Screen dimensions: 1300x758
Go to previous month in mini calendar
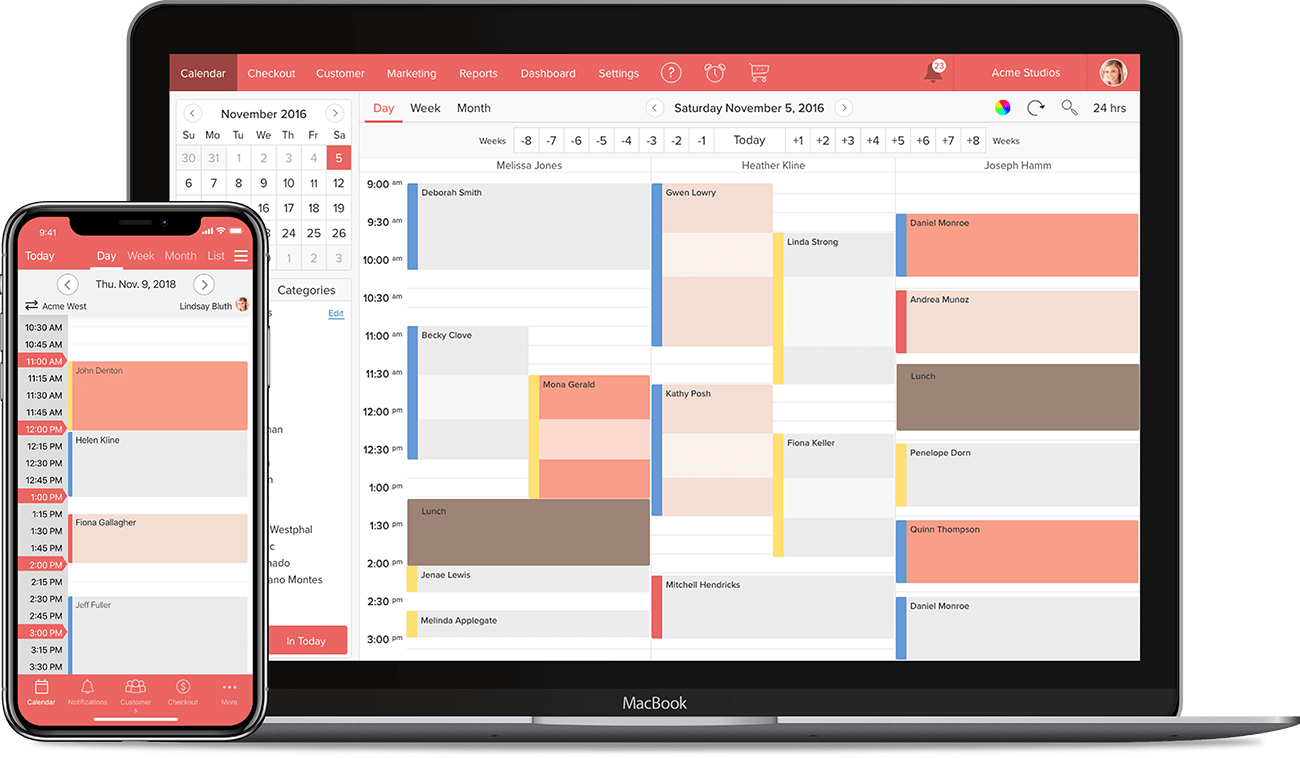[193, 114]
